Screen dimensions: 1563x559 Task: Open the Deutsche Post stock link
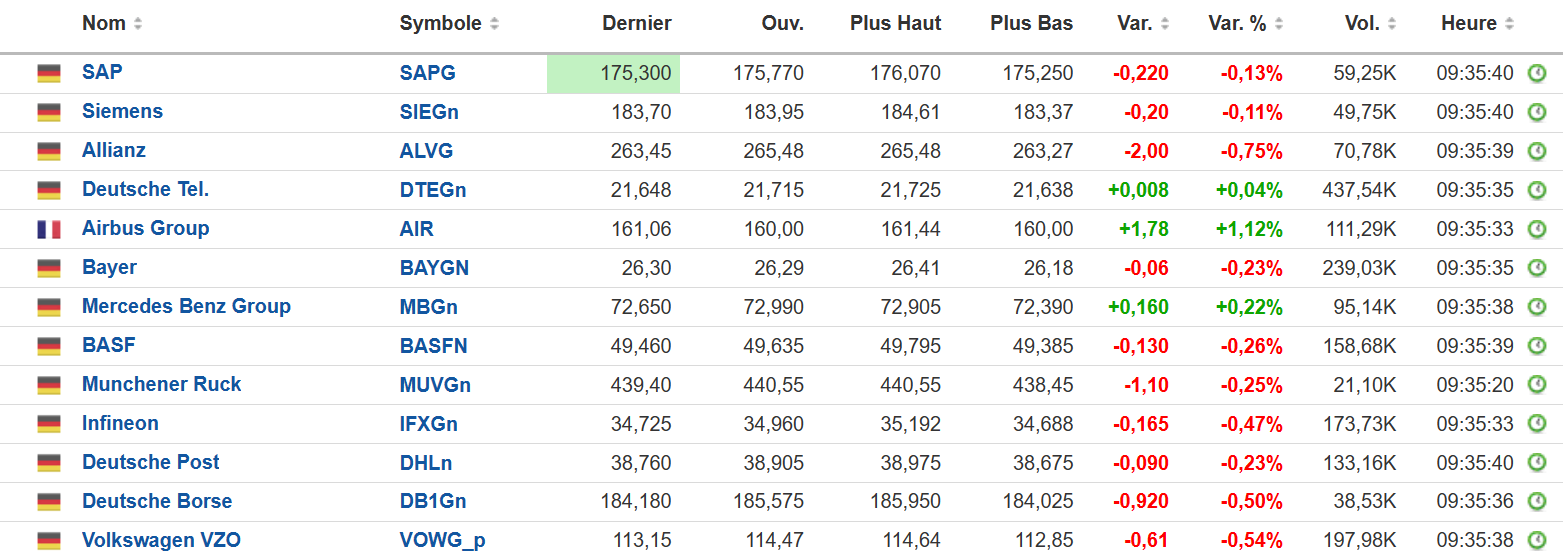(150, 462)
